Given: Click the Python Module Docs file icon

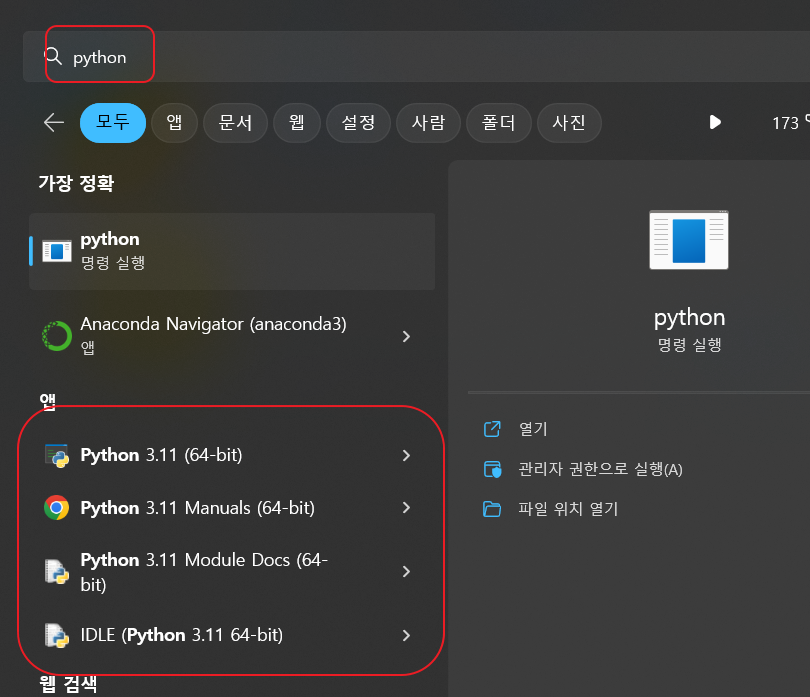Looking at the screenshot, I should point(57,572).
